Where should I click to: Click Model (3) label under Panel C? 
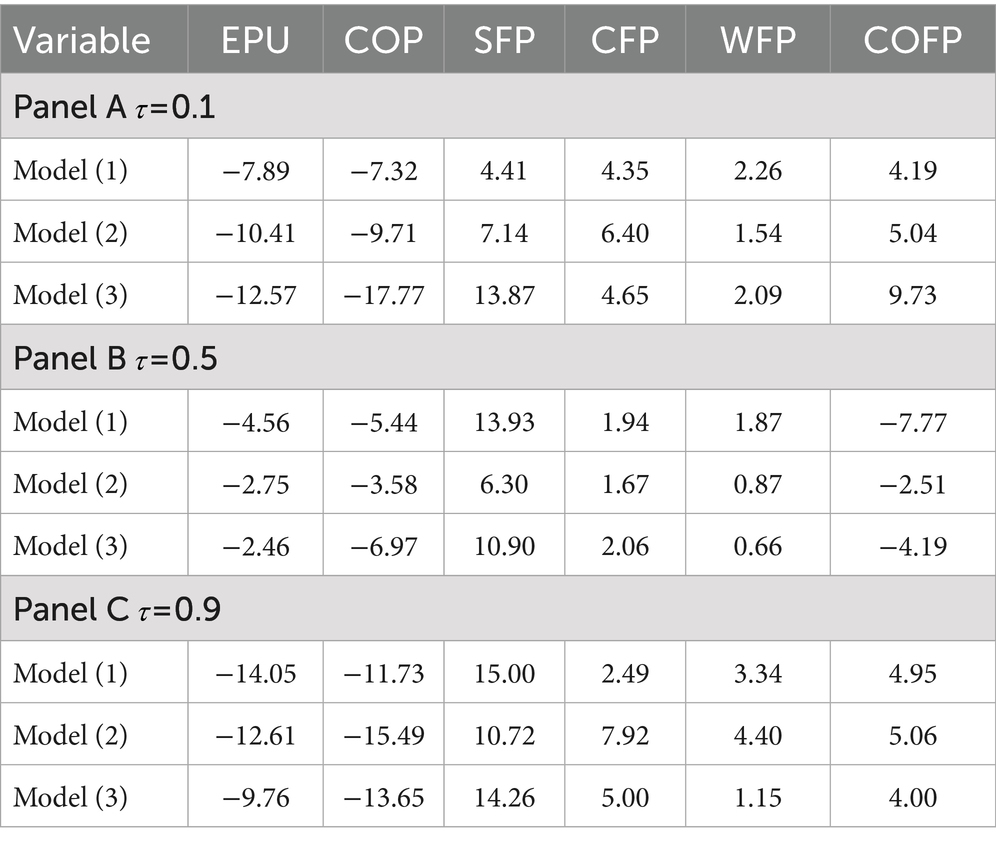tap(71, 798)
